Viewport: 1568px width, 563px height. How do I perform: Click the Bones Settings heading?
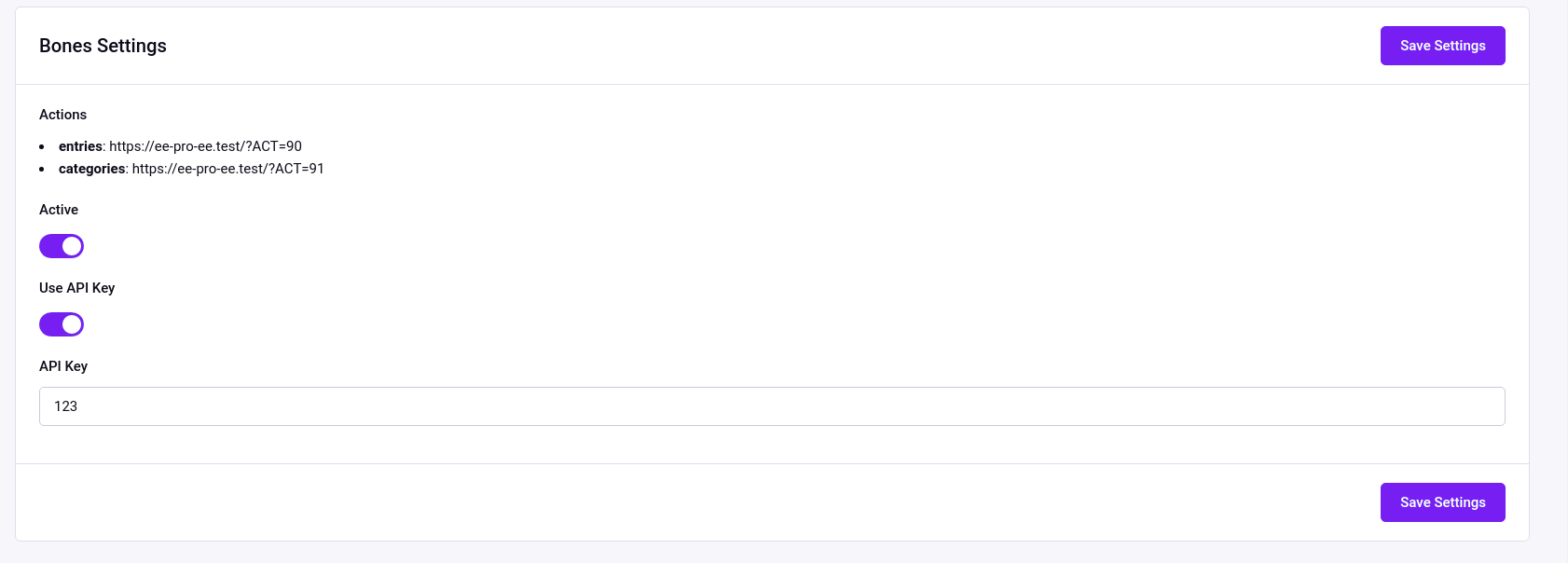(103, 46)
